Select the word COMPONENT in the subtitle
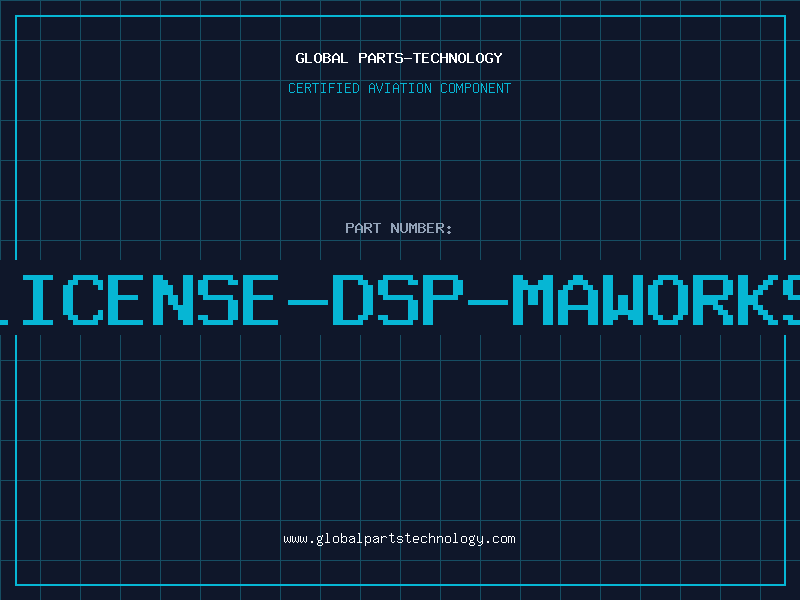The width and height of the screenshot is (800, 600). [x=476, y=88]
